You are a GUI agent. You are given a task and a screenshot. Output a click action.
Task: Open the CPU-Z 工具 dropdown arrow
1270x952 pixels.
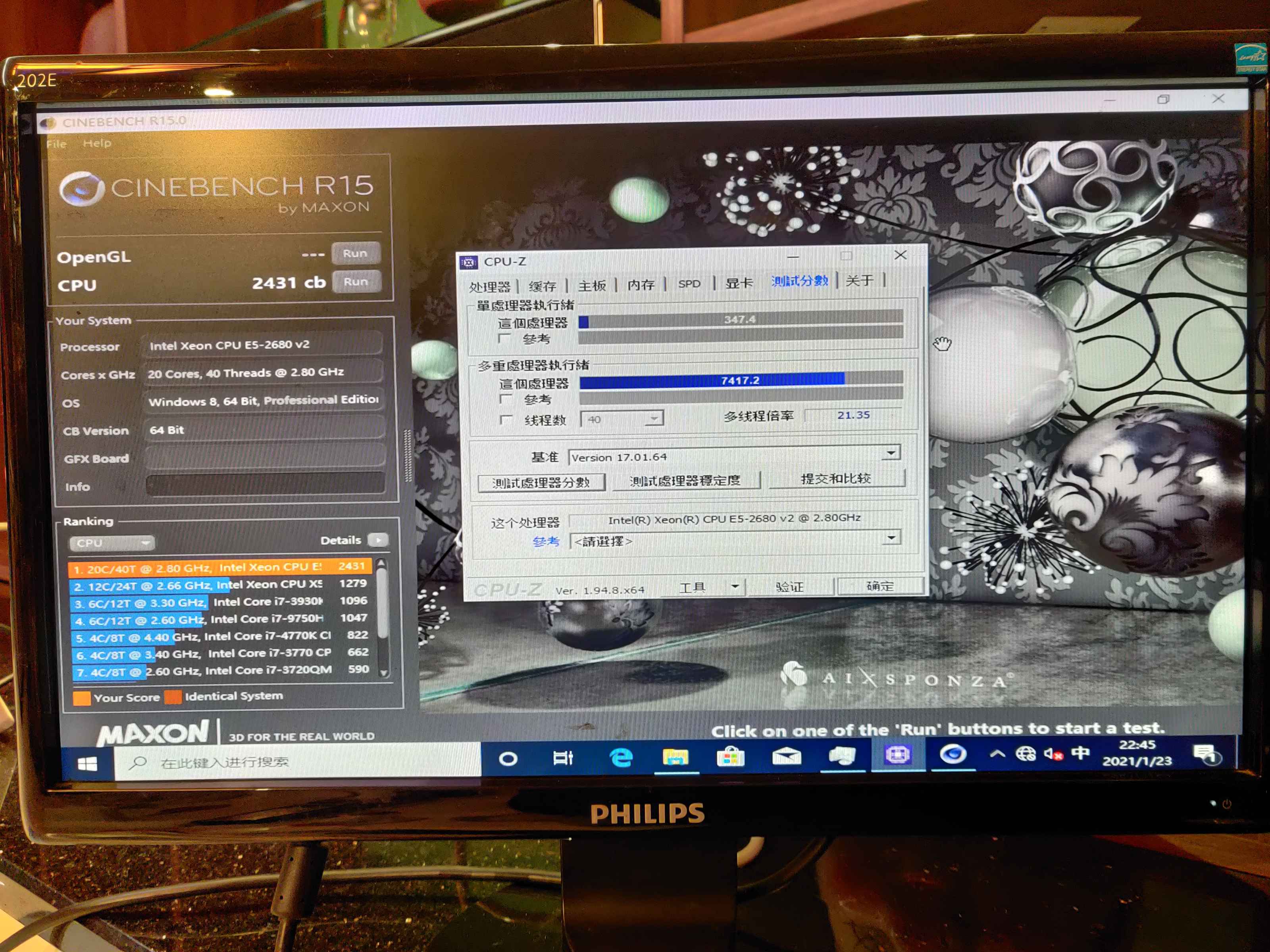click(x=735, y=586)
